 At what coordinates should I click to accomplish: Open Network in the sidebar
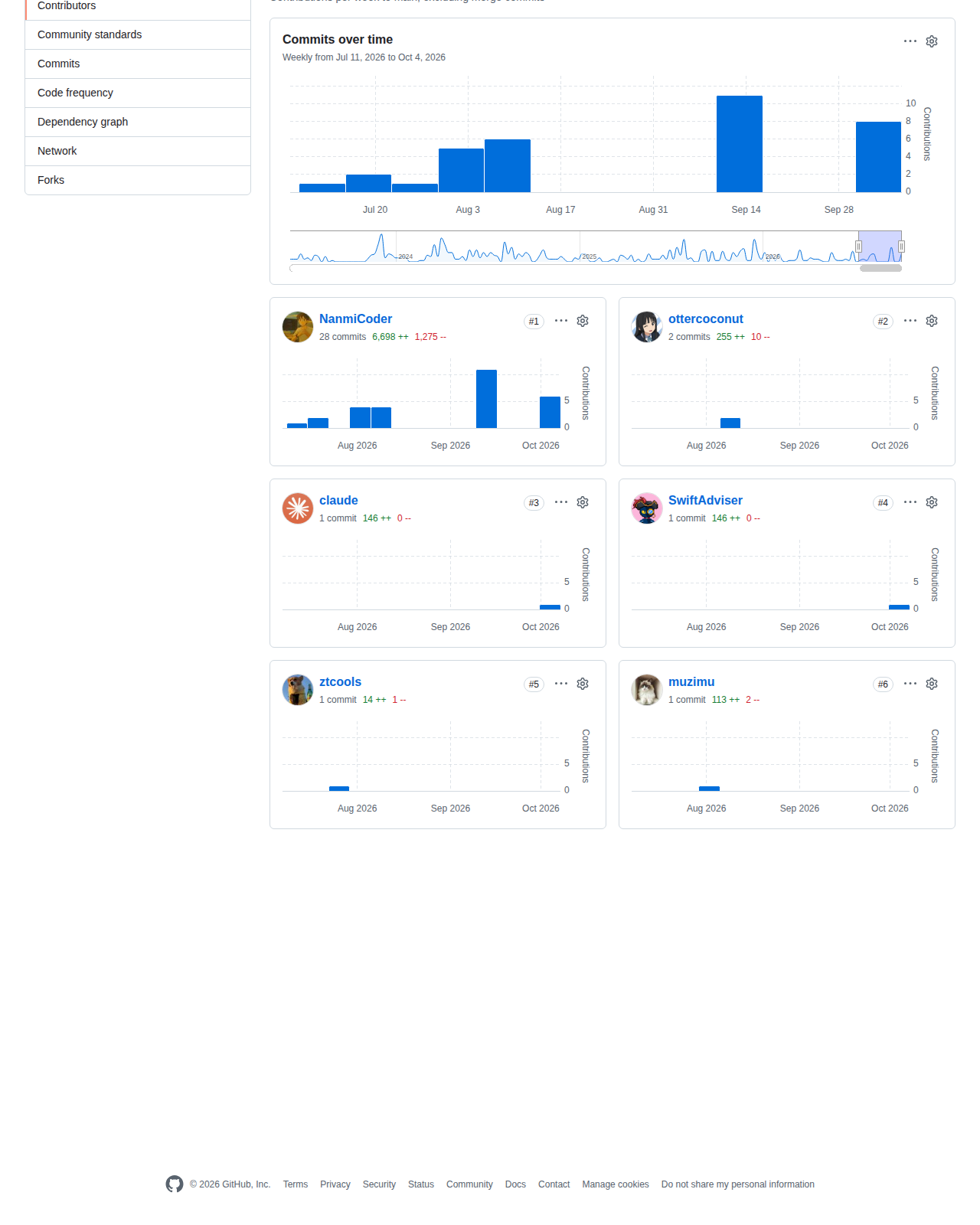(x=138, y=151)
